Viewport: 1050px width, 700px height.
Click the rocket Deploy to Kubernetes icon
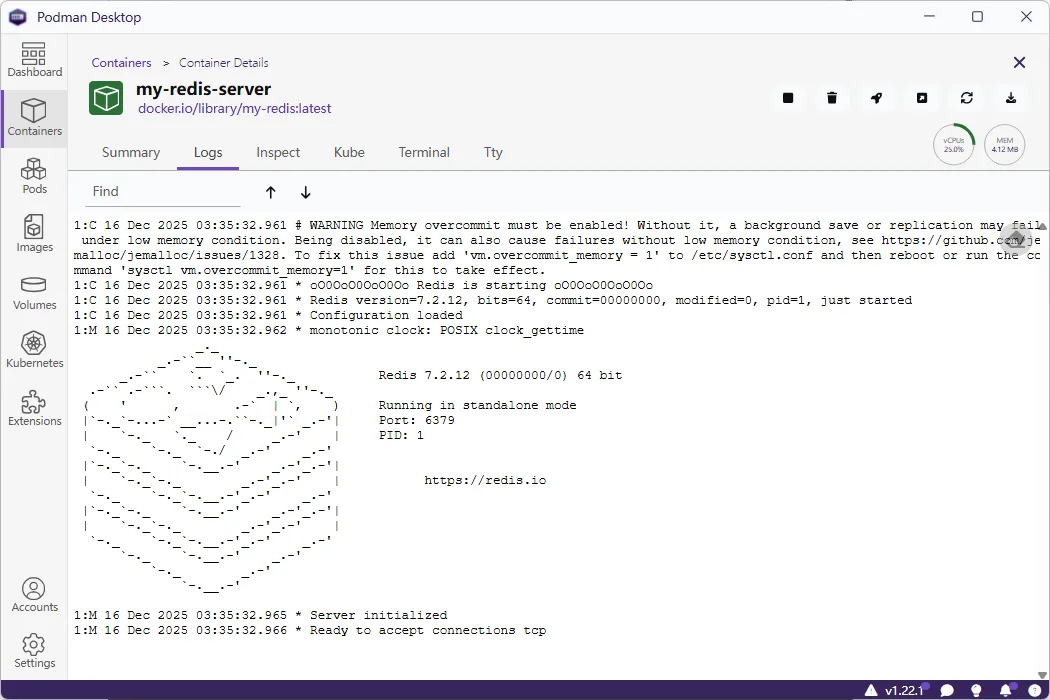[876, 98]
